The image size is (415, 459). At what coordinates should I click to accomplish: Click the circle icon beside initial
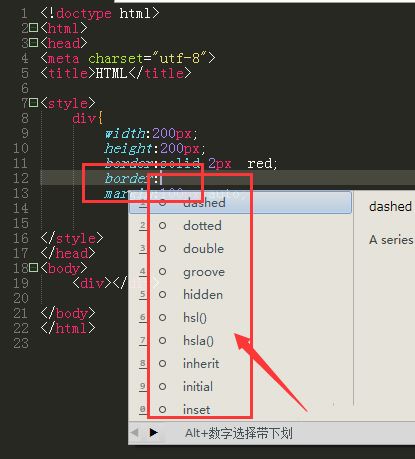[162, 386]
